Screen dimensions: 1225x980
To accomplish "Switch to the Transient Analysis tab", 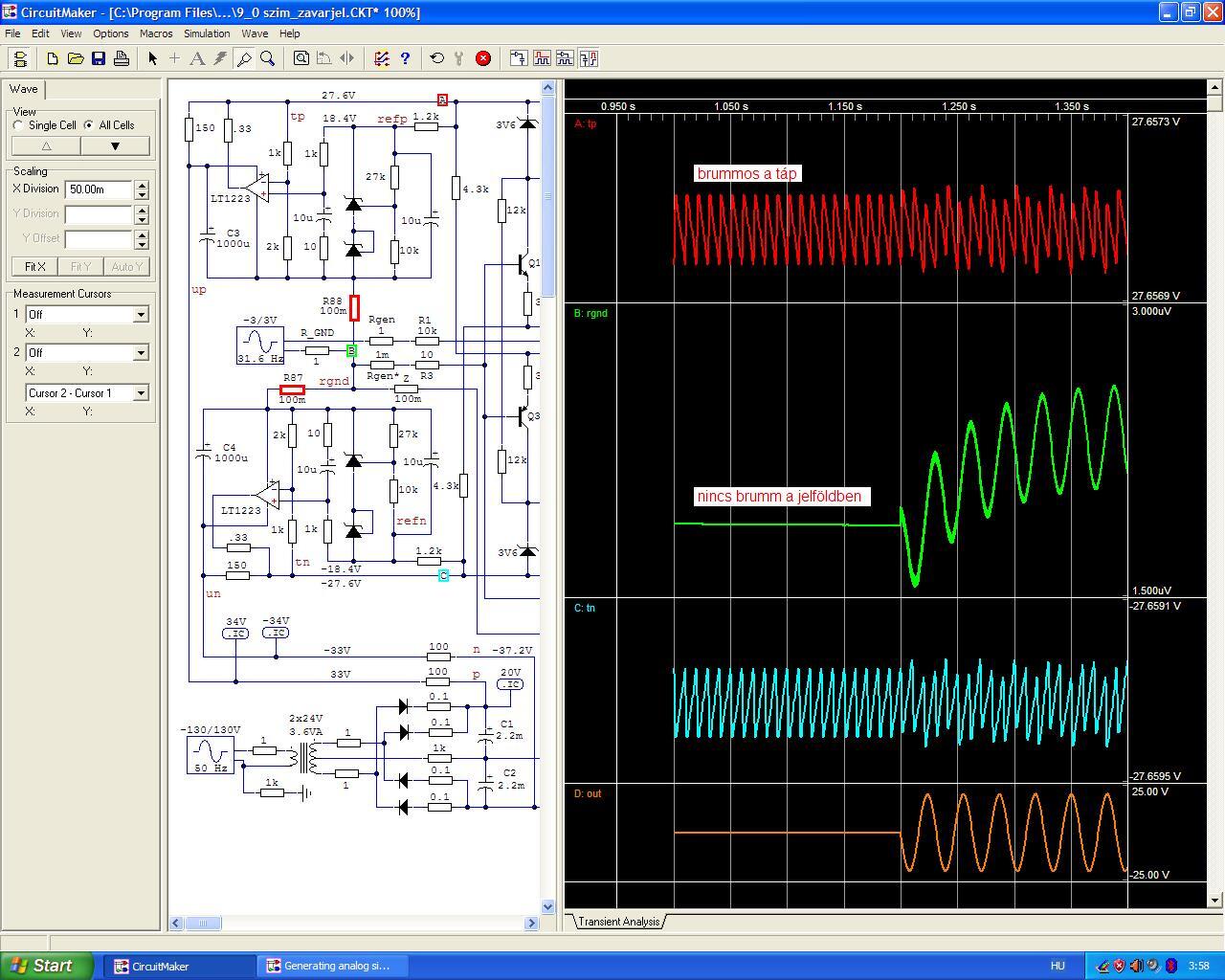I will (618, 922).
